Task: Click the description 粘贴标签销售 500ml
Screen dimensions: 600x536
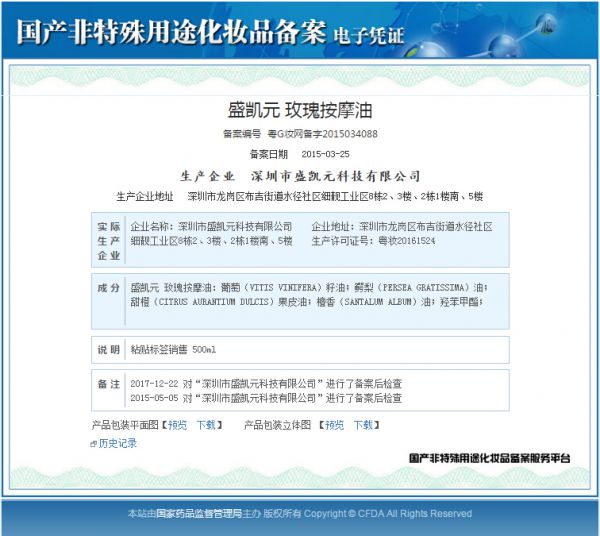Action: (x=173, y=350)
